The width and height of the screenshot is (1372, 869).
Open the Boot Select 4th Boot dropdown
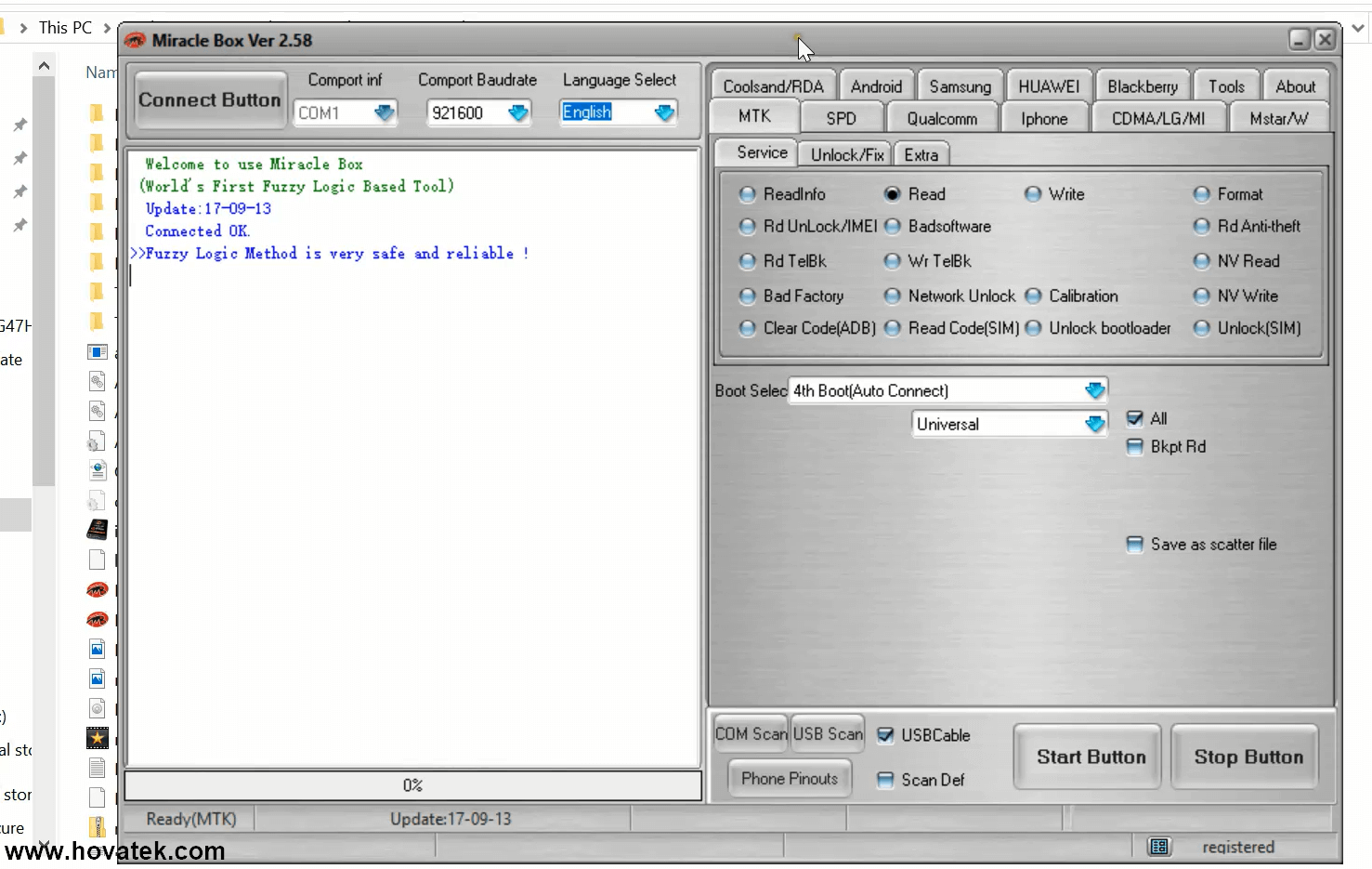point(1094,390)
